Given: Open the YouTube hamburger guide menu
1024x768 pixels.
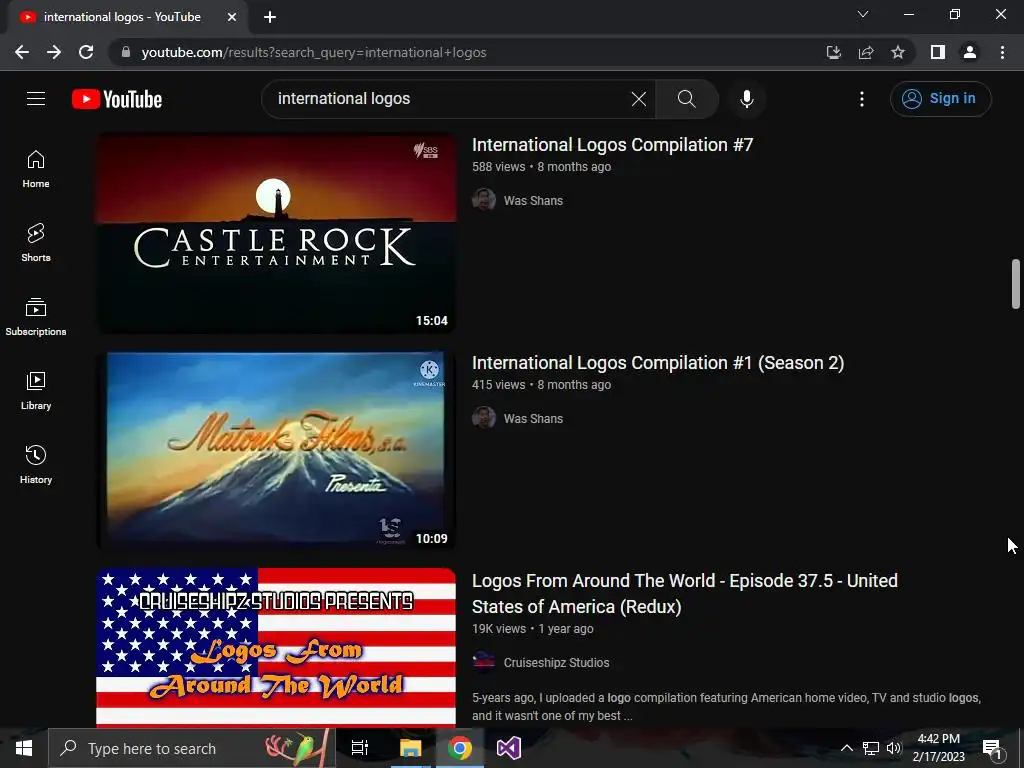Looking at the screenshot, I should pyautogui.click(x=36, y=99).
